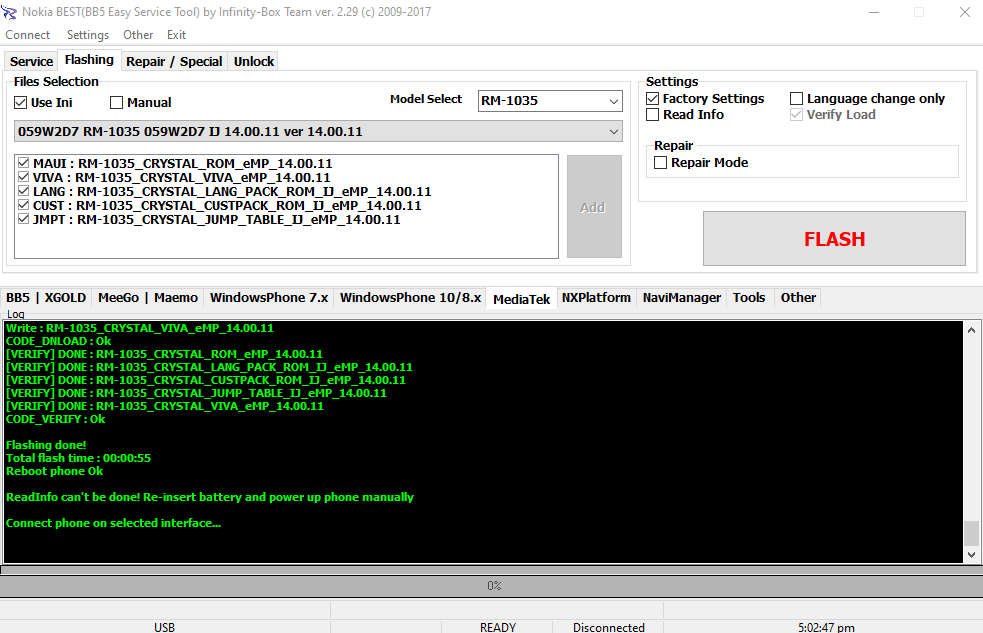Open the NXPlatform tab

click(x=596, y=298)
